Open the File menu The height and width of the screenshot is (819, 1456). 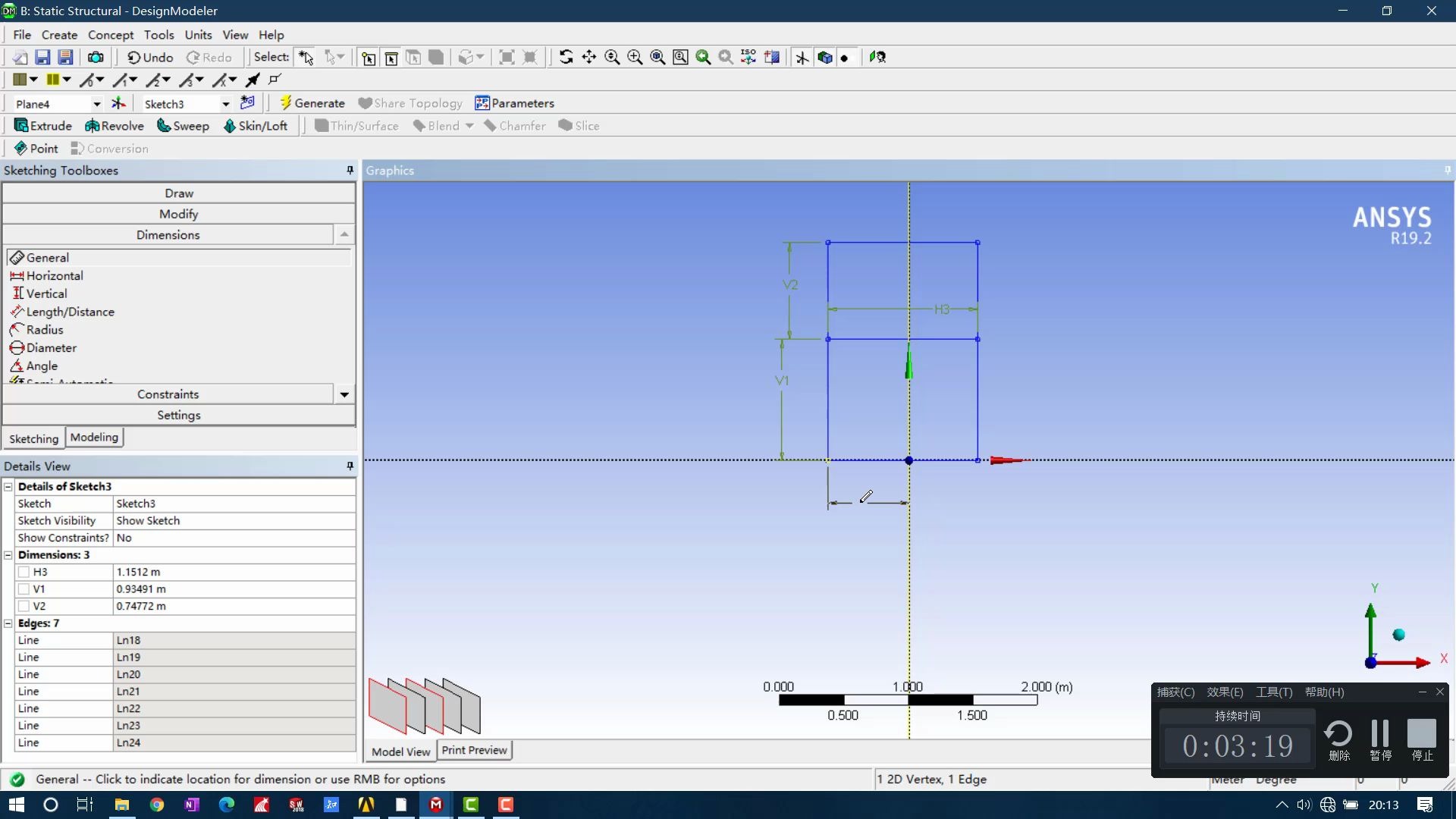(x=22, y=35)
